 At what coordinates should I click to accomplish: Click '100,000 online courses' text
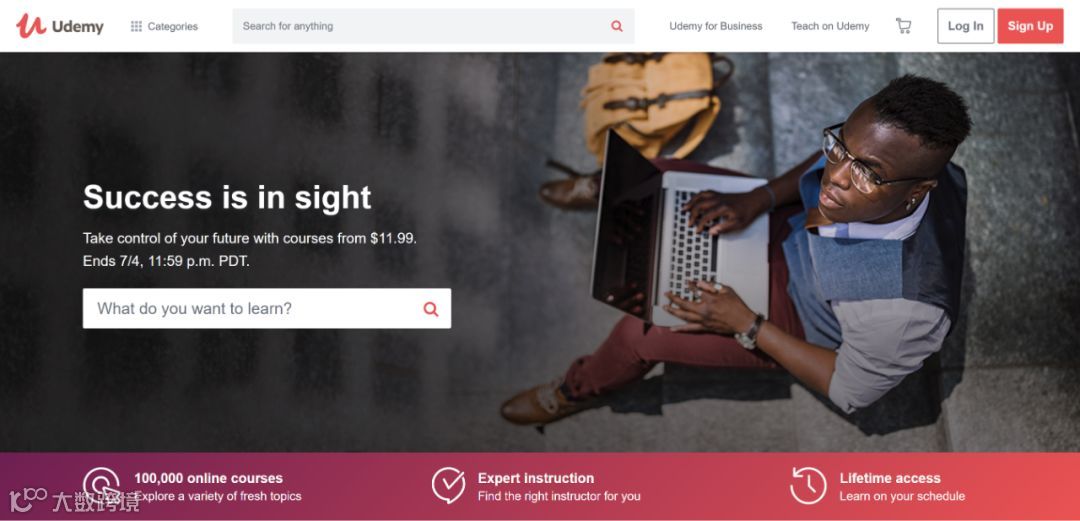point(208,478)
